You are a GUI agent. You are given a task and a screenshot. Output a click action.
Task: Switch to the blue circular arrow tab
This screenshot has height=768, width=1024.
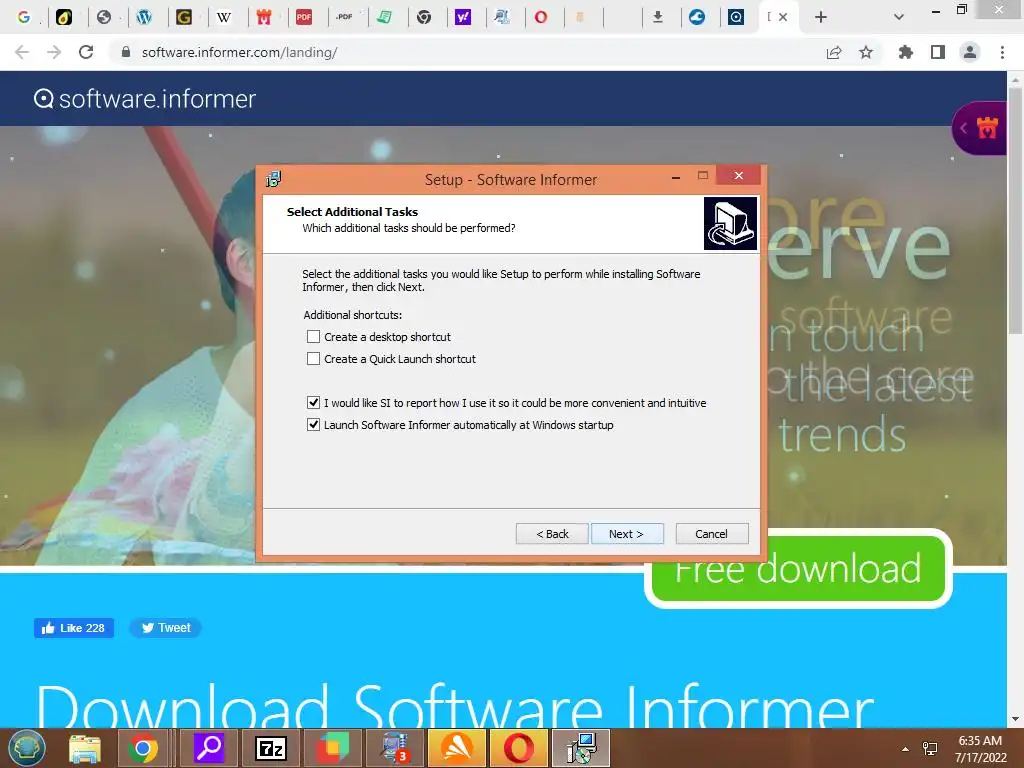pos(697,17)
